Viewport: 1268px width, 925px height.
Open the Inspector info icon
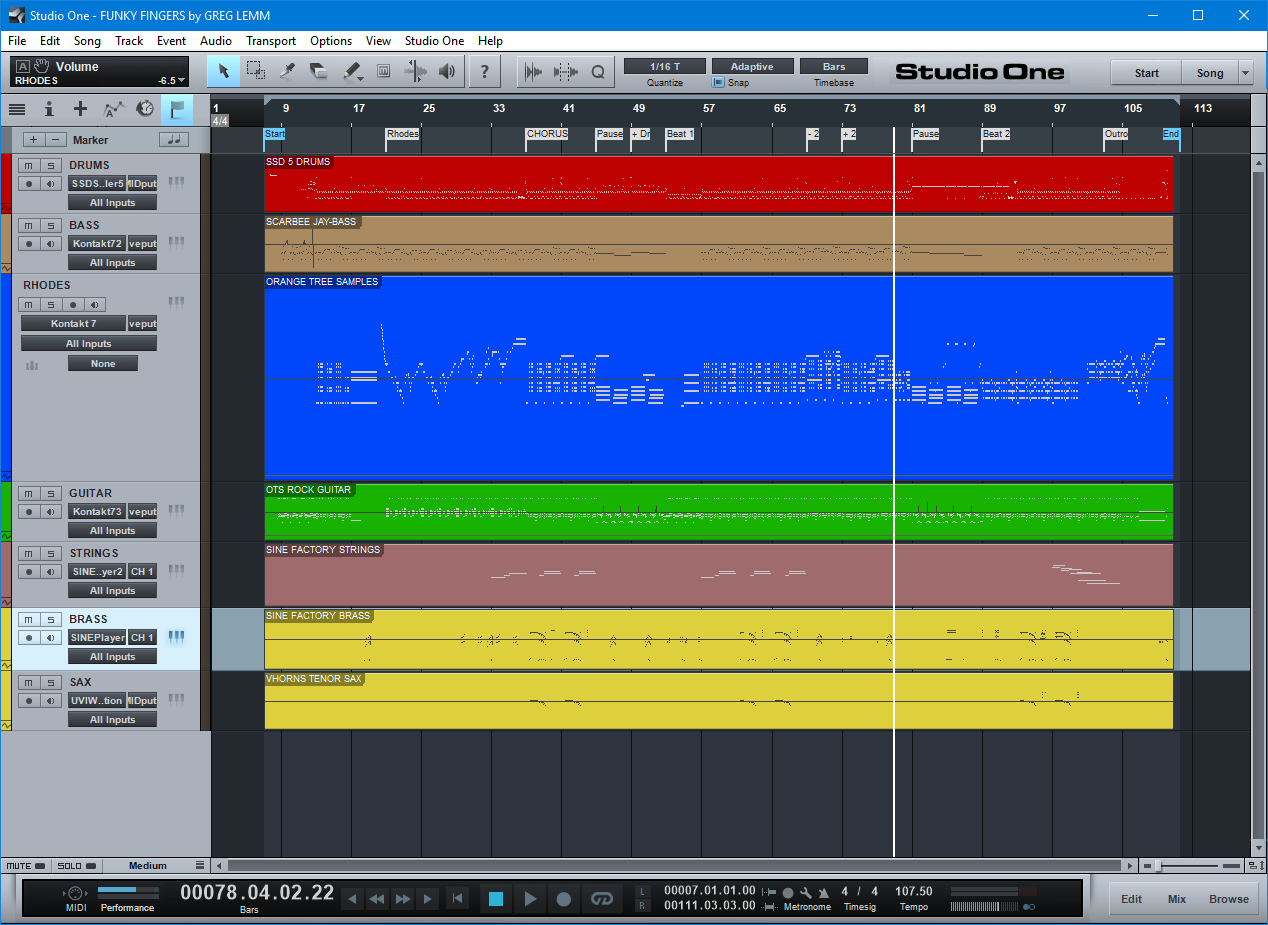49,109
